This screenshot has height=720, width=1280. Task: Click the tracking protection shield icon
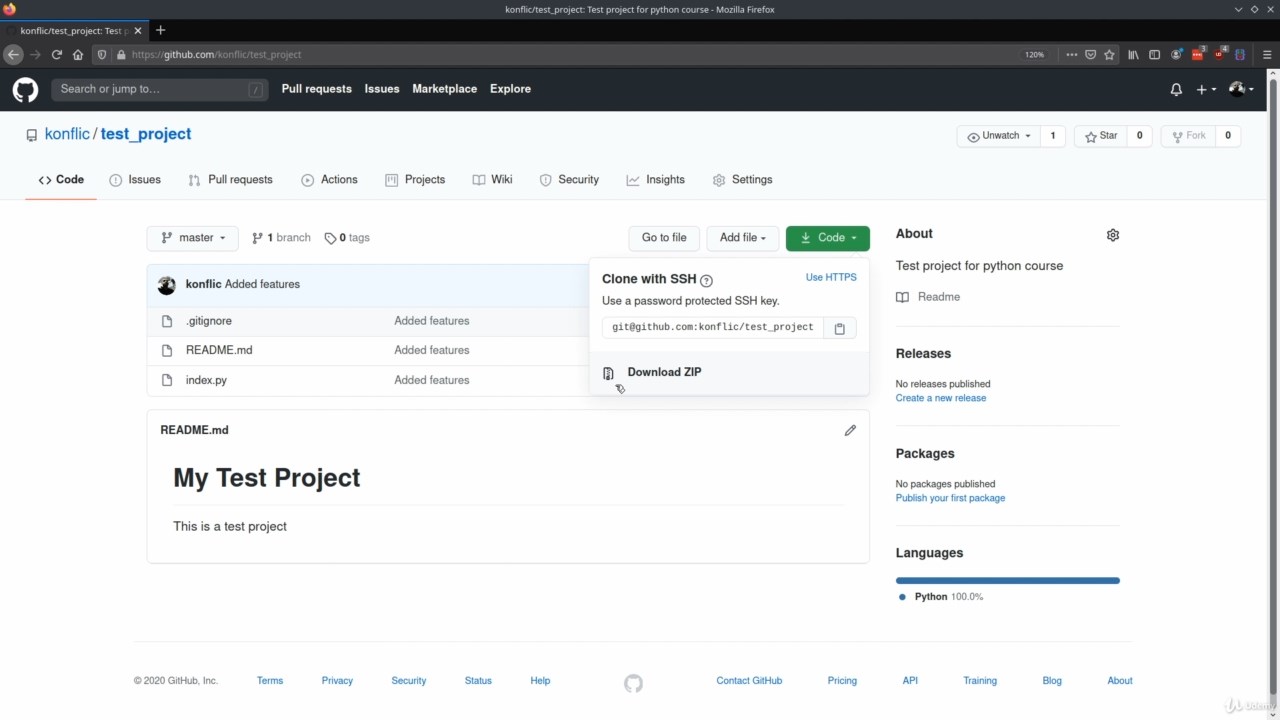(101, 55)
